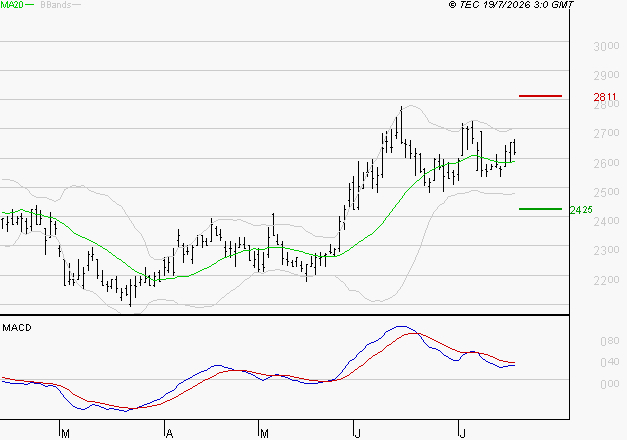This screenshot has height=440, width=627.
Task: Click the 2900 price axis label
Action: (606, 75)
